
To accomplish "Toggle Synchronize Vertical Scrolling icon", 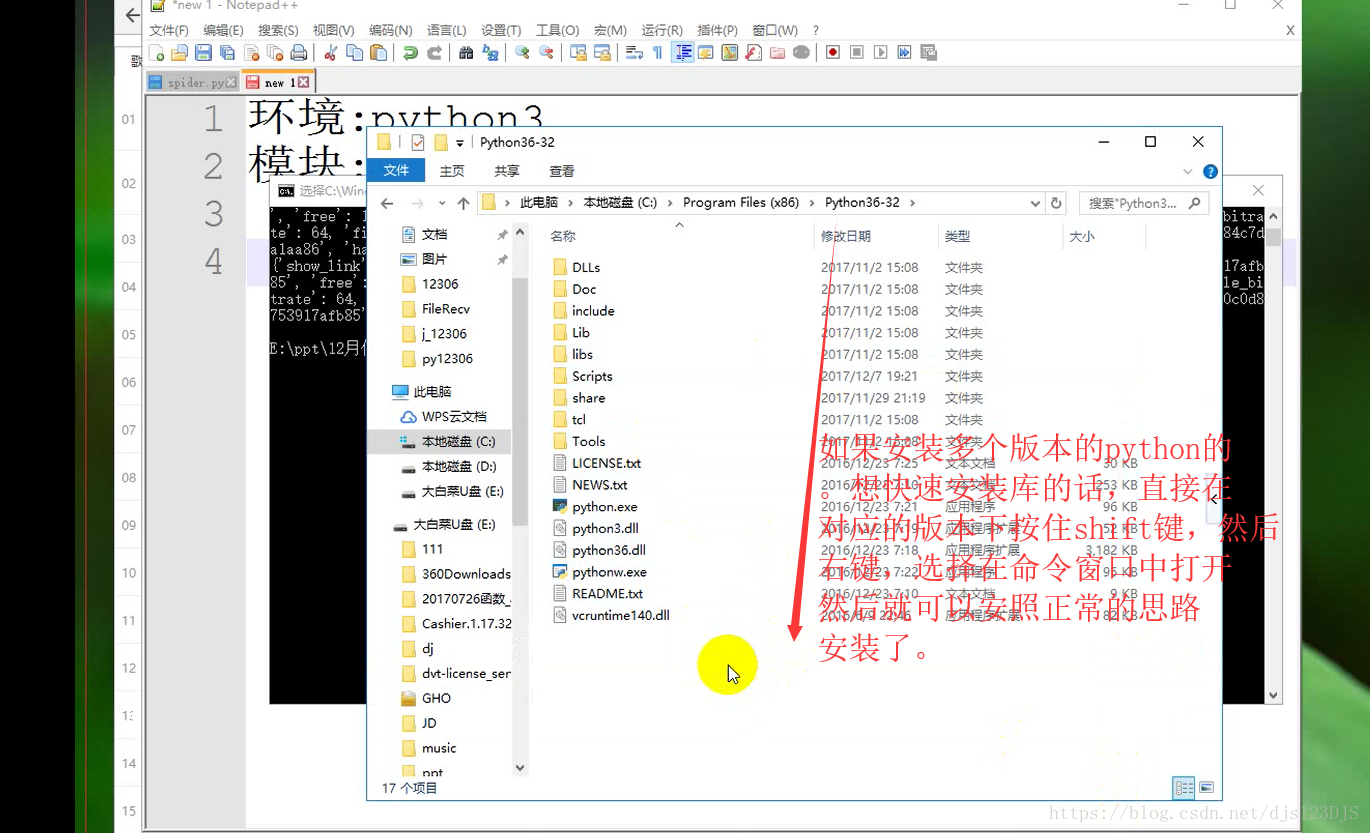I will point(578,53).
